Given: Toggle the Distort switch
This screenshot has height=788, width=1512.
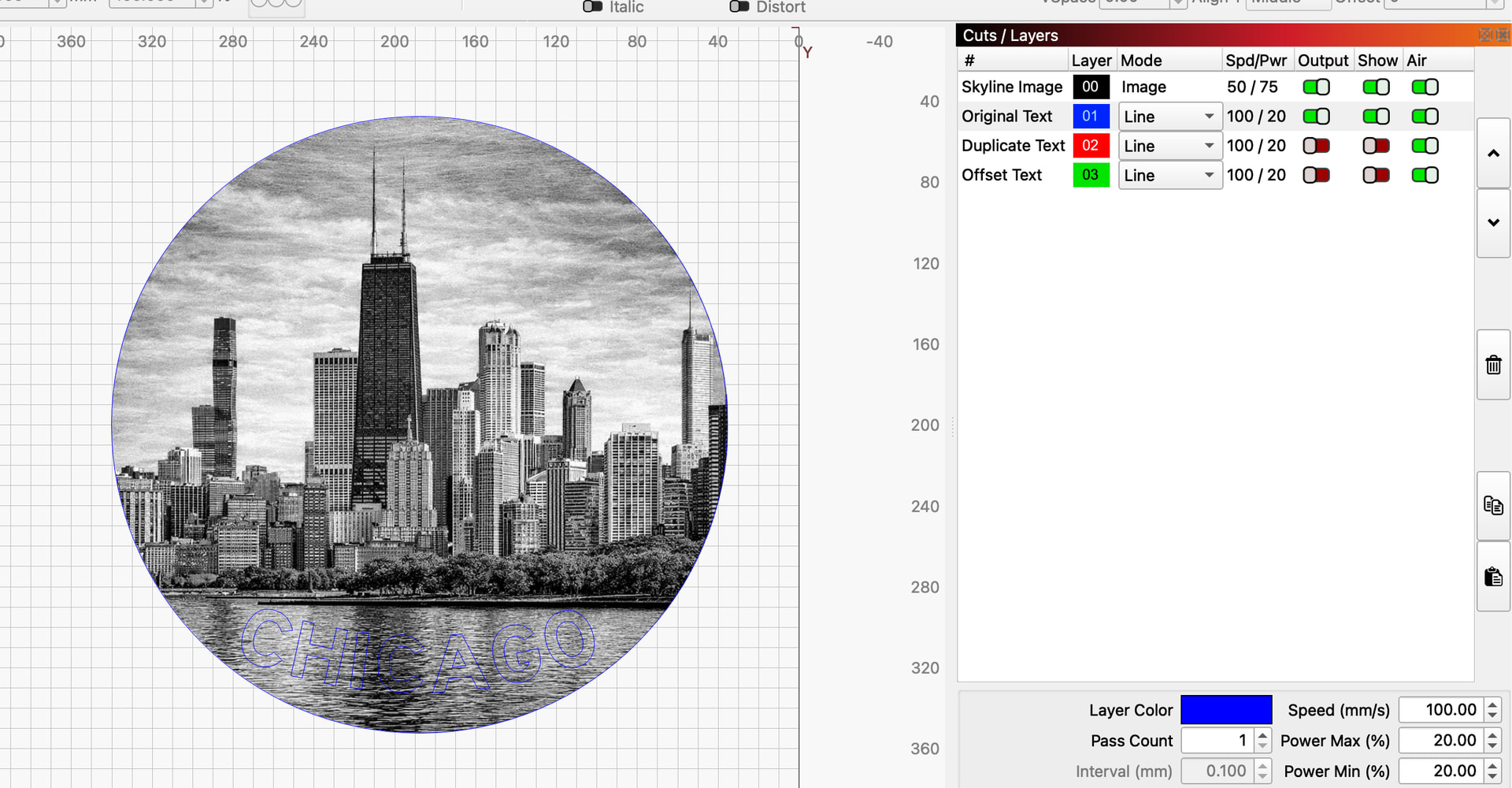Looking at the screenshot, I should point(739,7).
